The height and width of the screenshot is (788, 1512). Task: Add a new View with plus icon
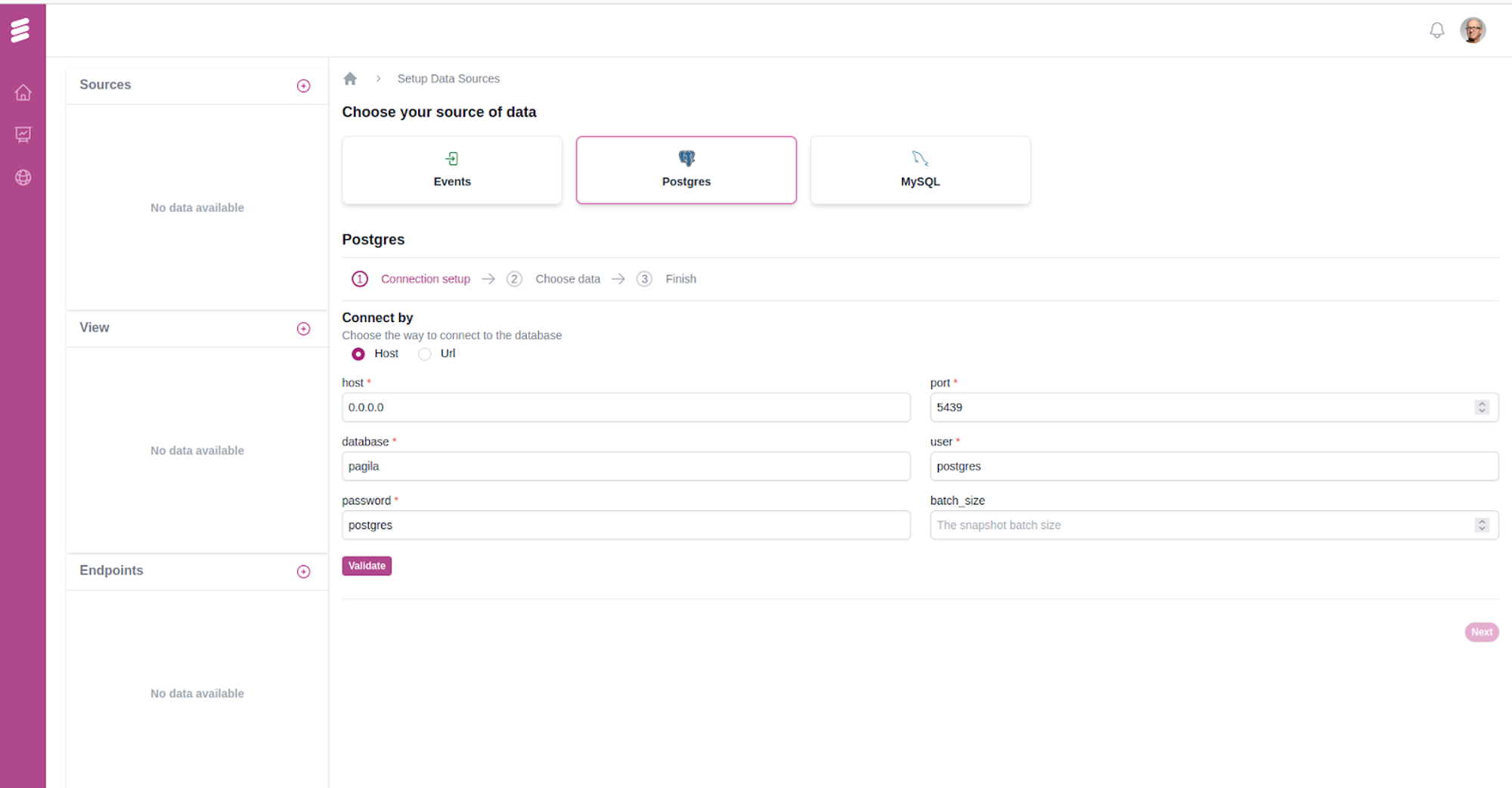pos(303,329)
